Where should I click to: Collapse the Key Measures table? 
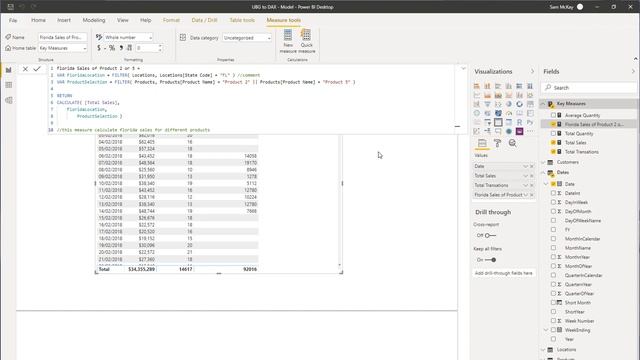point(543,104)
